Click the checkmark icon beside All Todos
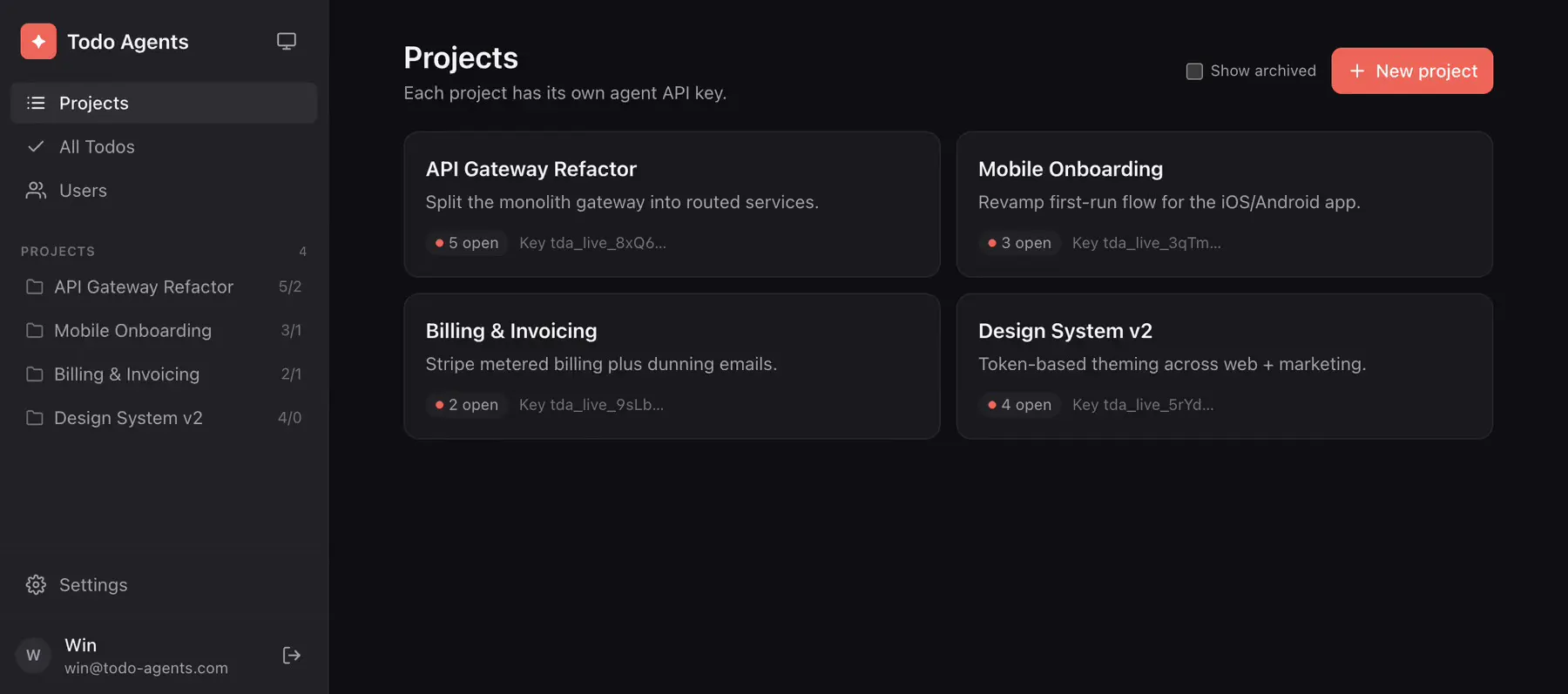The width and height of the screenshot is (1568, 694). pyautogui.click(x=36, y=146)
